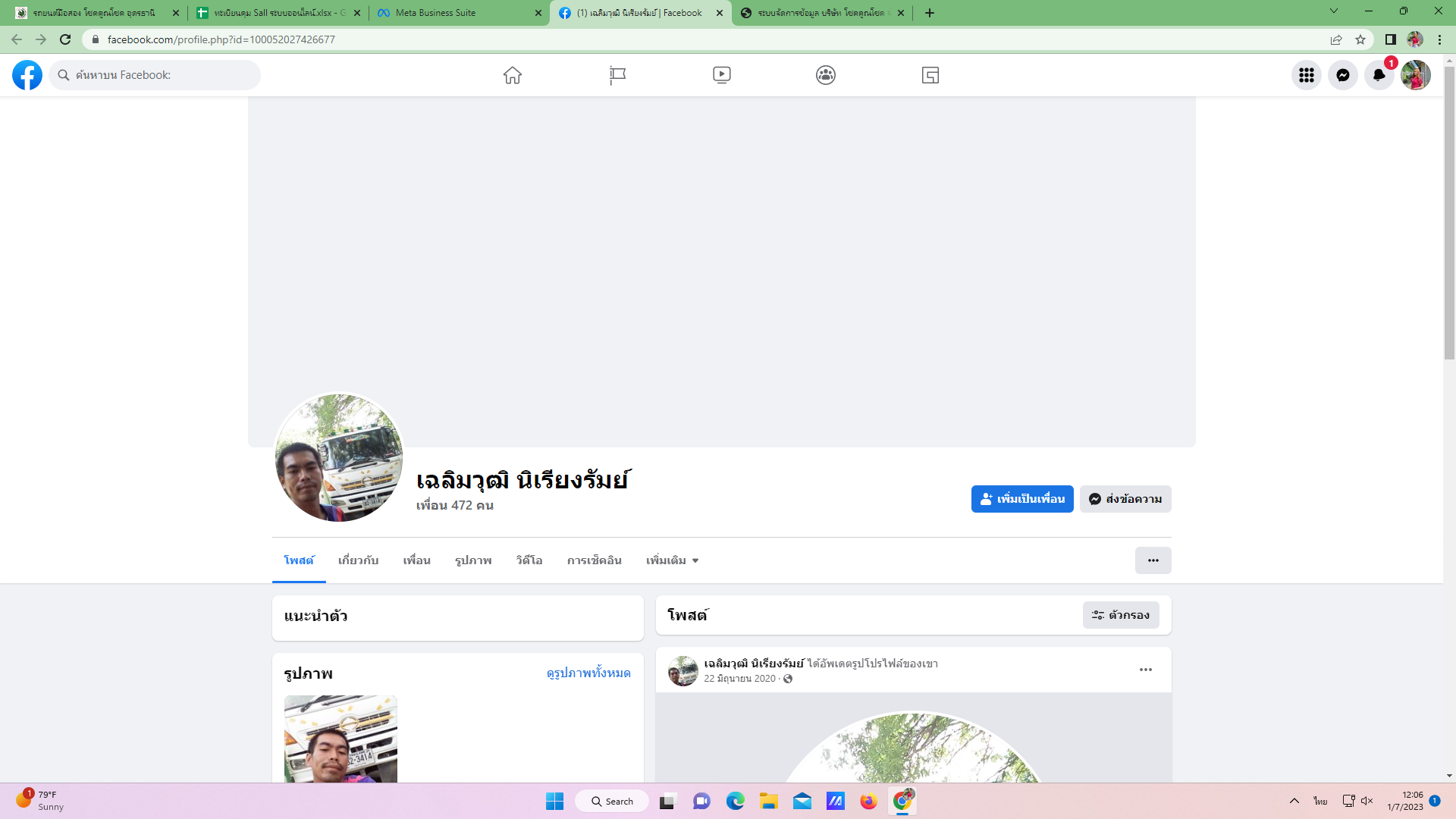Image resolution: width=1456 pixels, height=819 pixels.
Task: Click the เพิ่มเป็นเพื่อน button
Action: [1021, 499]
